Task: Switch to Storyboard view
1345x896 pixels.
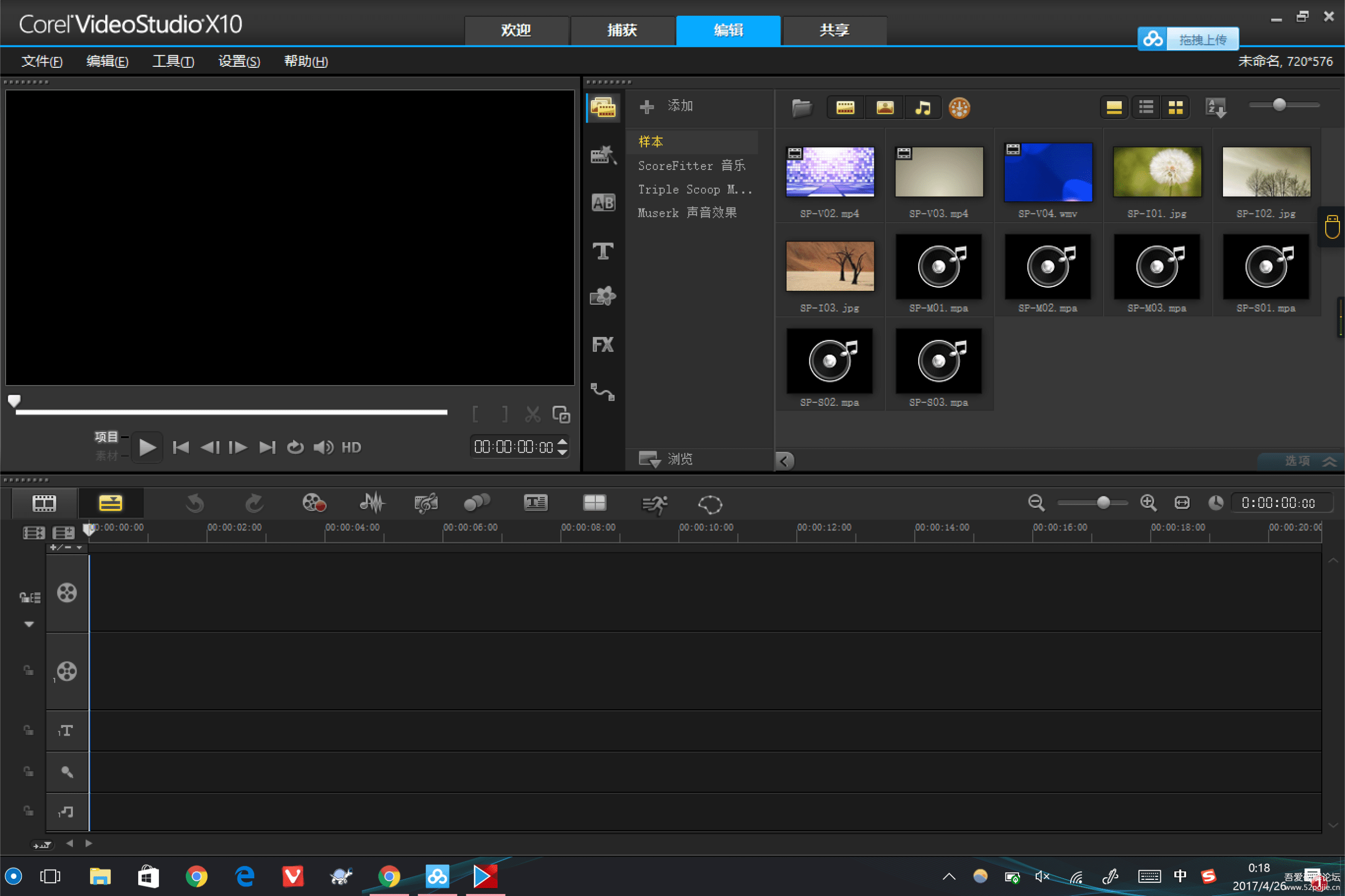Action: [x=44, y=503]
